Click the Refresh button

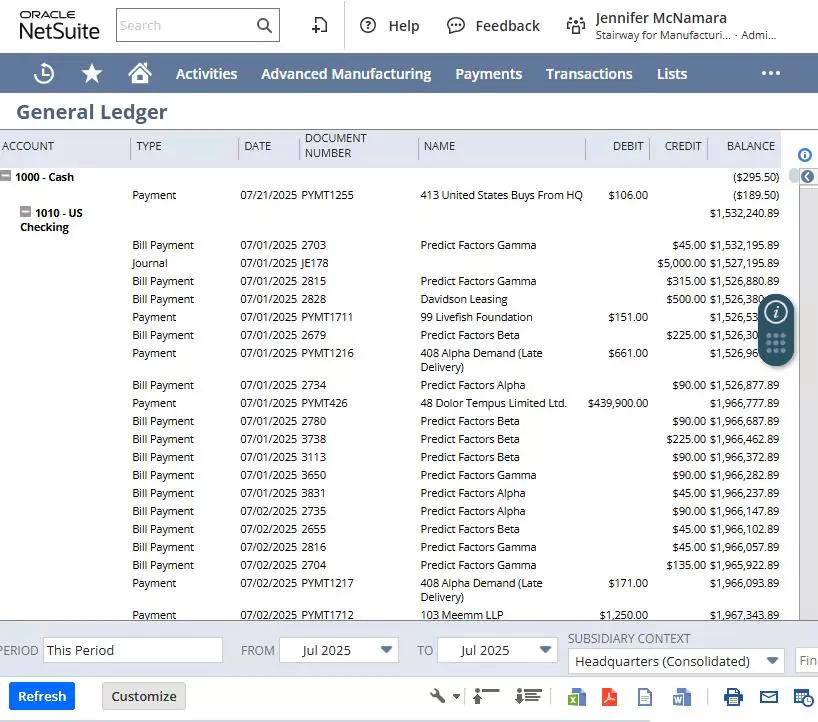pyautogui.click(x=41, y=695)
